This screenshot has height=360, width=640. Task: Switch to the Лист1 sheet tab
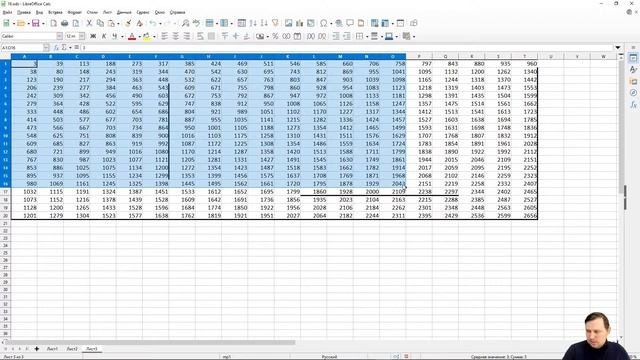pos(52,349)
